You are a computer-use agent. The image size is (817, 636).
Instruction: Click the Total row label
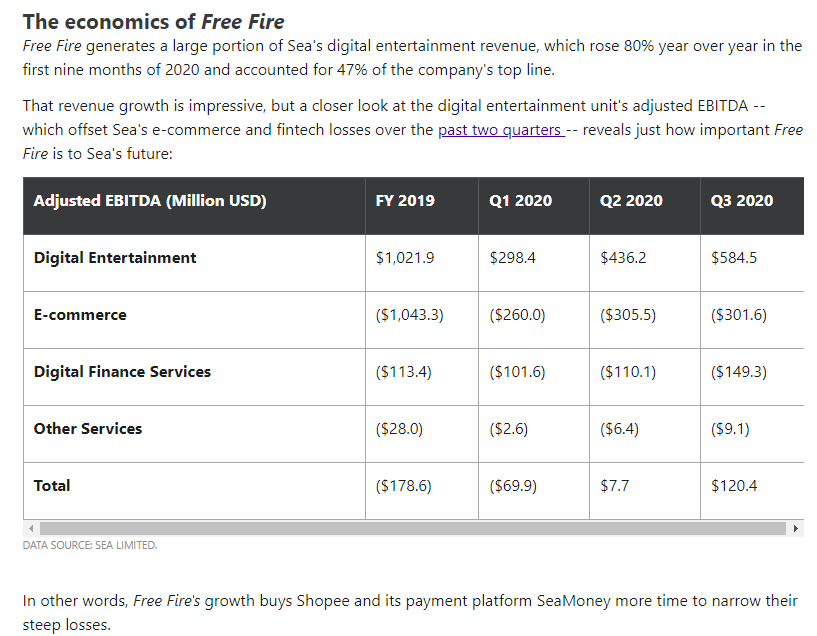(x=52, y=485)
